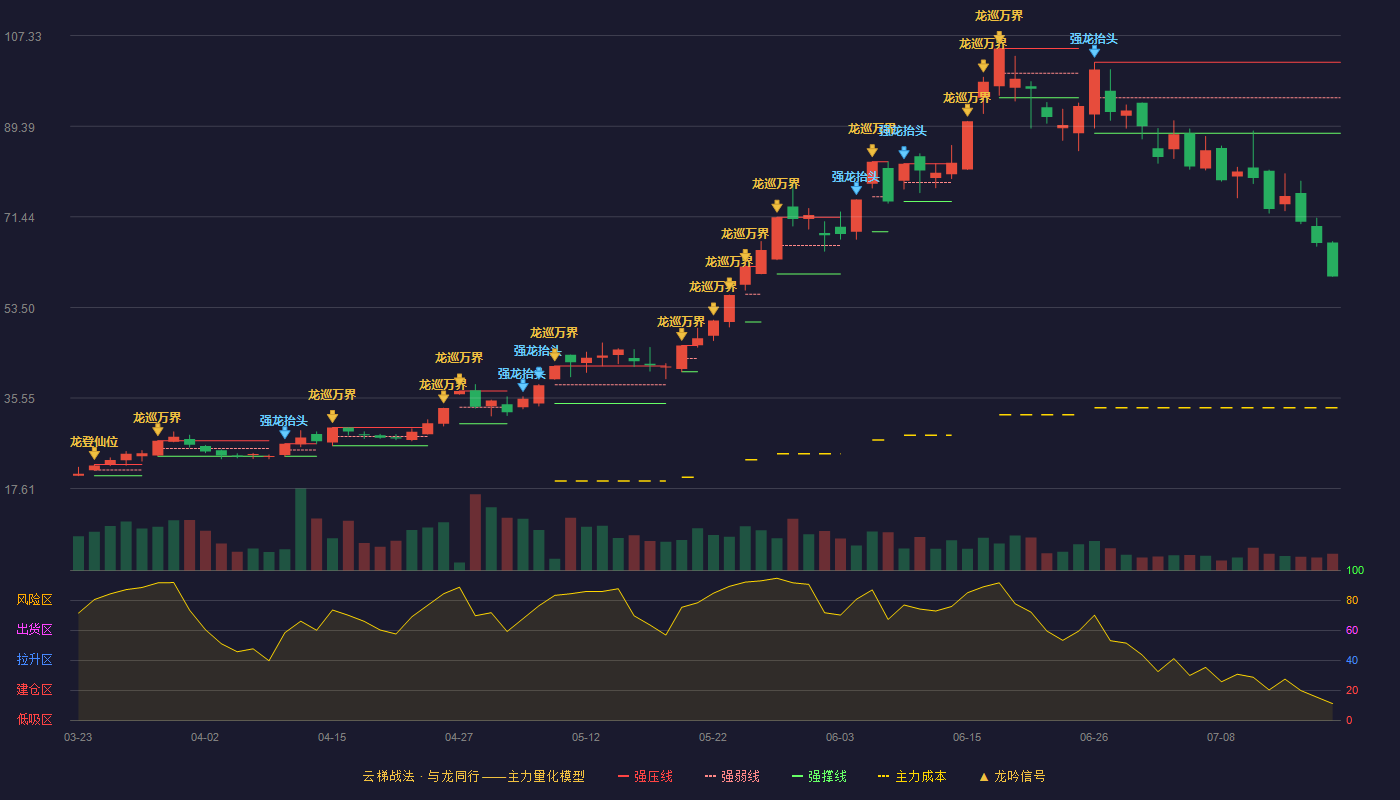
Task: Click the topmost 龙巡万界 label above the peak
Action: pos(999,16)
